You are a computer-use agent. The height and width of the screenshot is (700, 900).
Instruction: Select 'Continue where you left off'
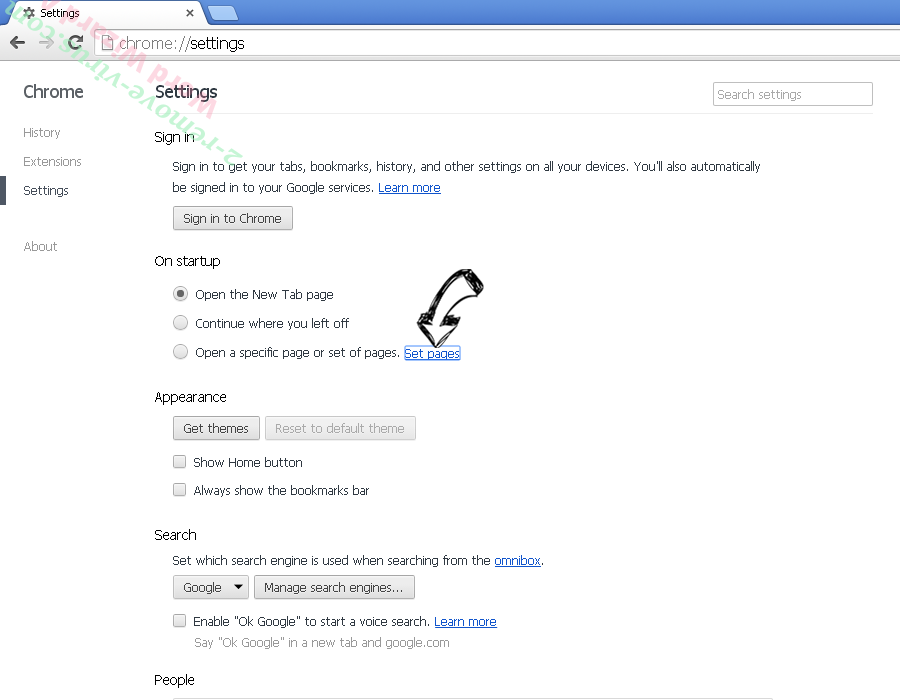click(x=180, y=322)
